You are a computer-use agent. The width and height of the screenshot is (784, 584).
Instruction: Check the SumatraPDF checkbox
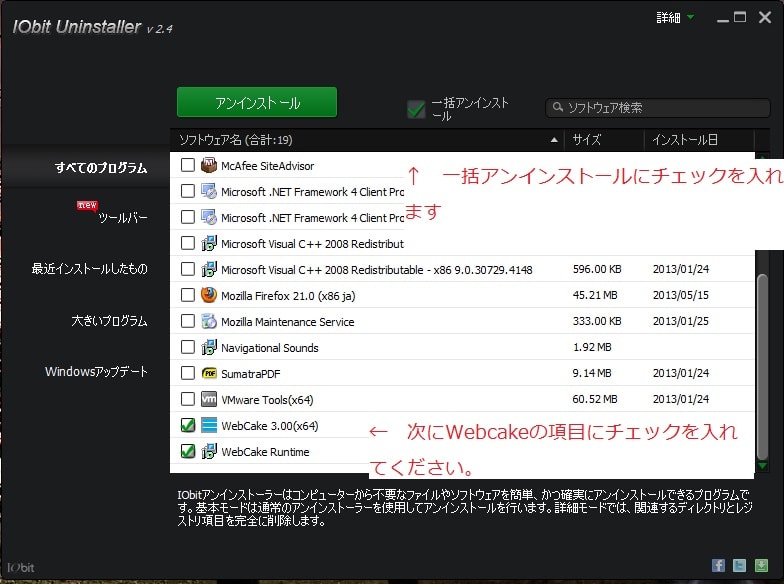tap(188, 373)
